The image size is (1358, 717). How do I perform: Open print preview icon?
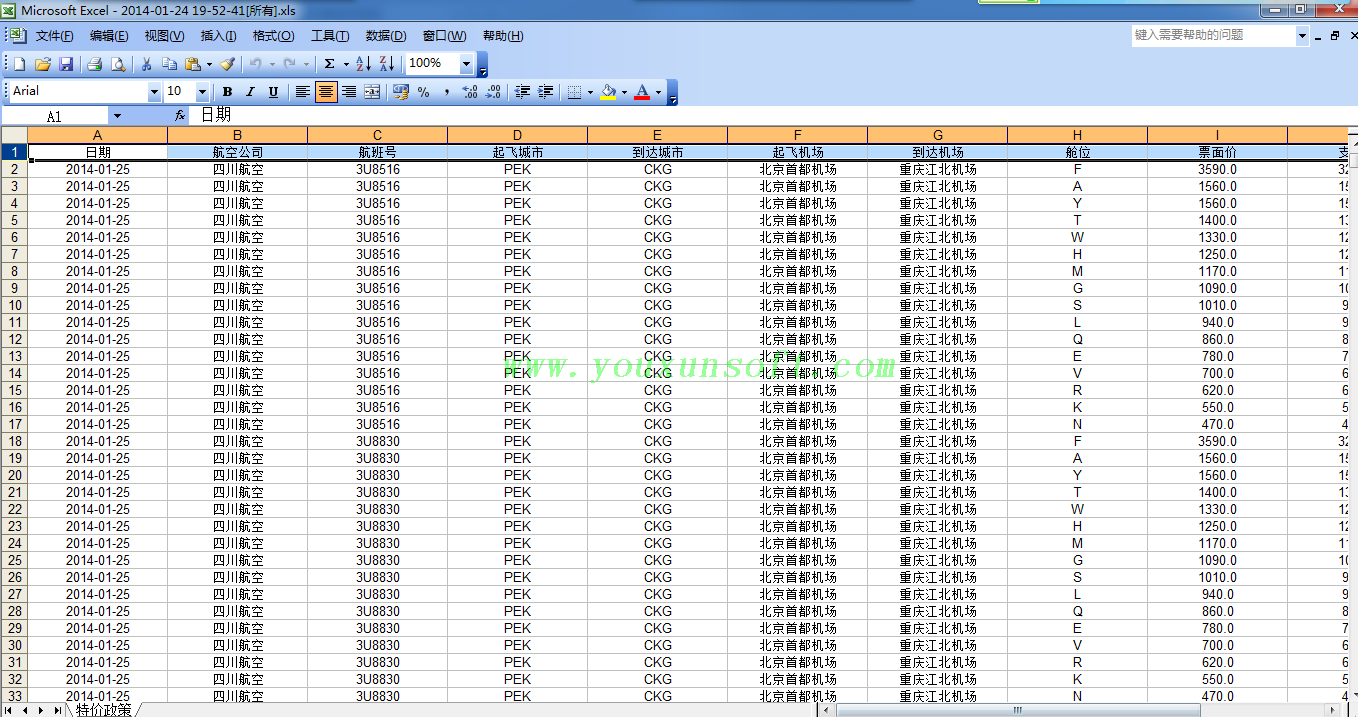click(118, 64)
